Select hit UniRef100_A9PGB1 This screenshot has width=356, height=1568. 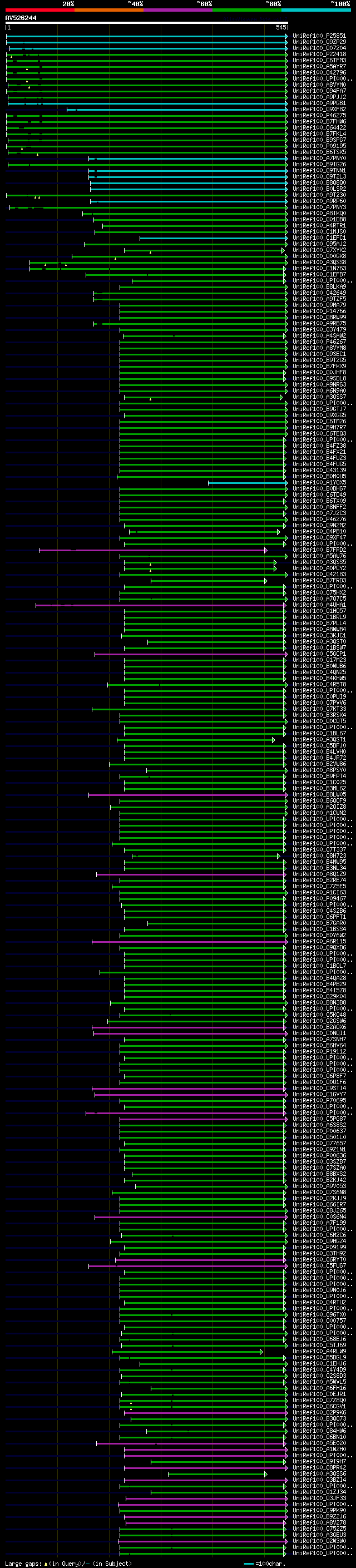pos(319,103)
